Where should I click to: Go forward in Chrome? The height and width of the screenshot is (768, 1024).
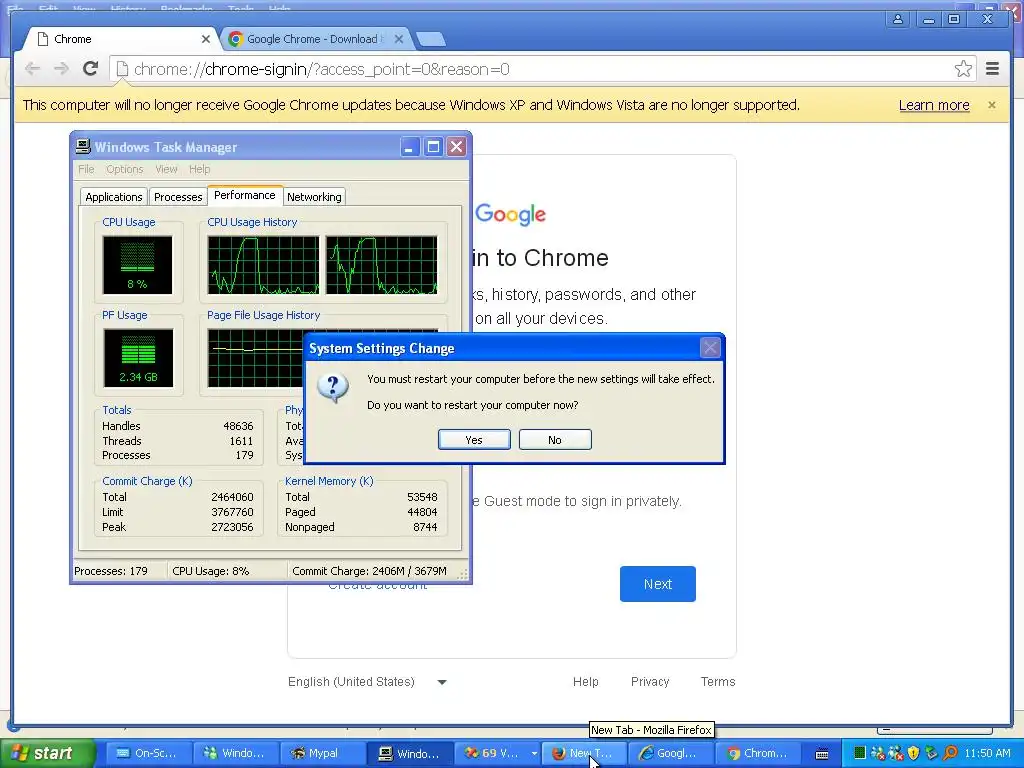coord(61,69)
